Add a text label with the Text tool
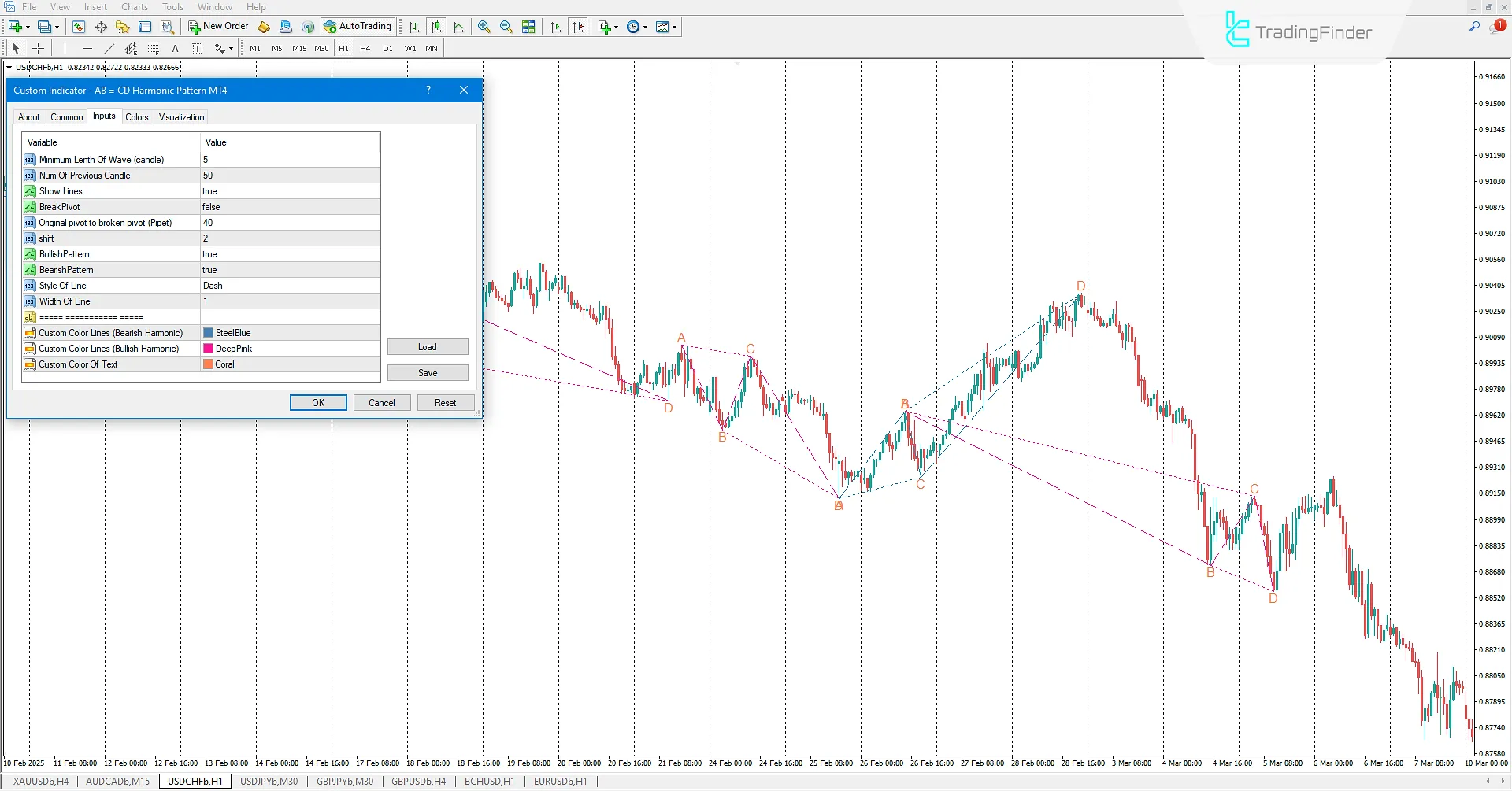 click(197, 48)
